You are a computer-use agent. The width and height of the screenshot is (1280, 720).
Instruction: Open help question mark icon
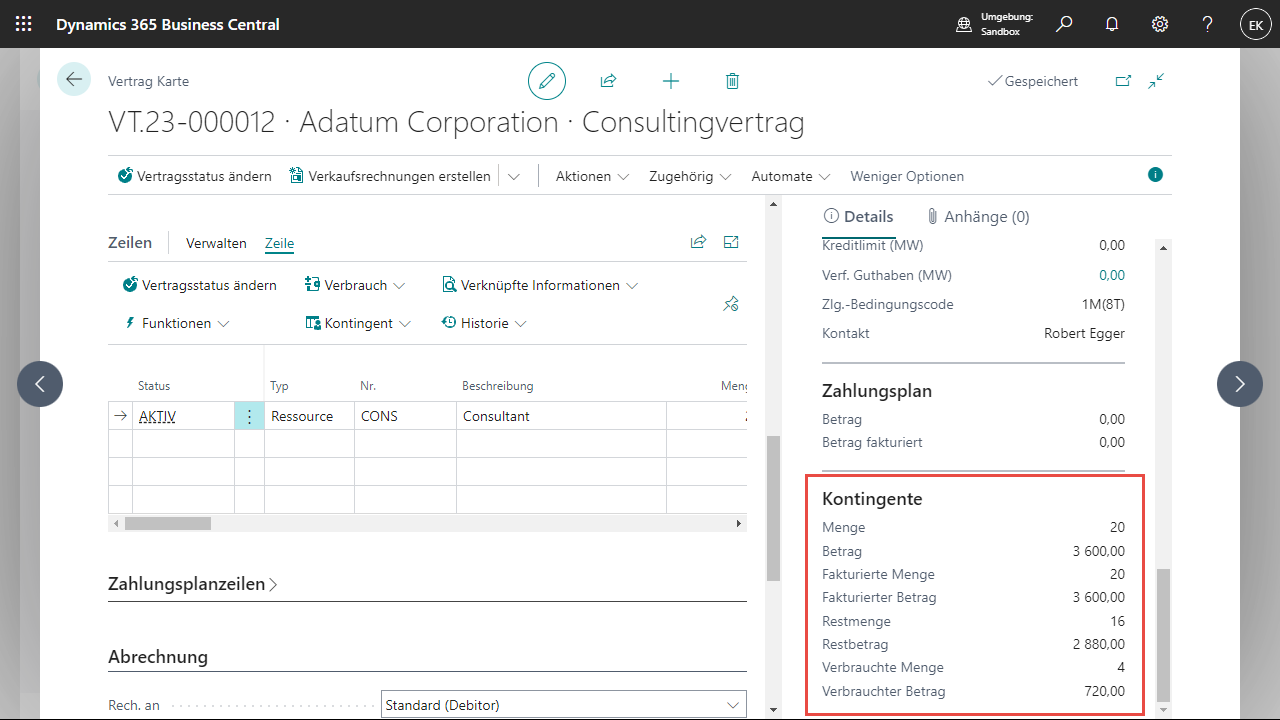1208,24
